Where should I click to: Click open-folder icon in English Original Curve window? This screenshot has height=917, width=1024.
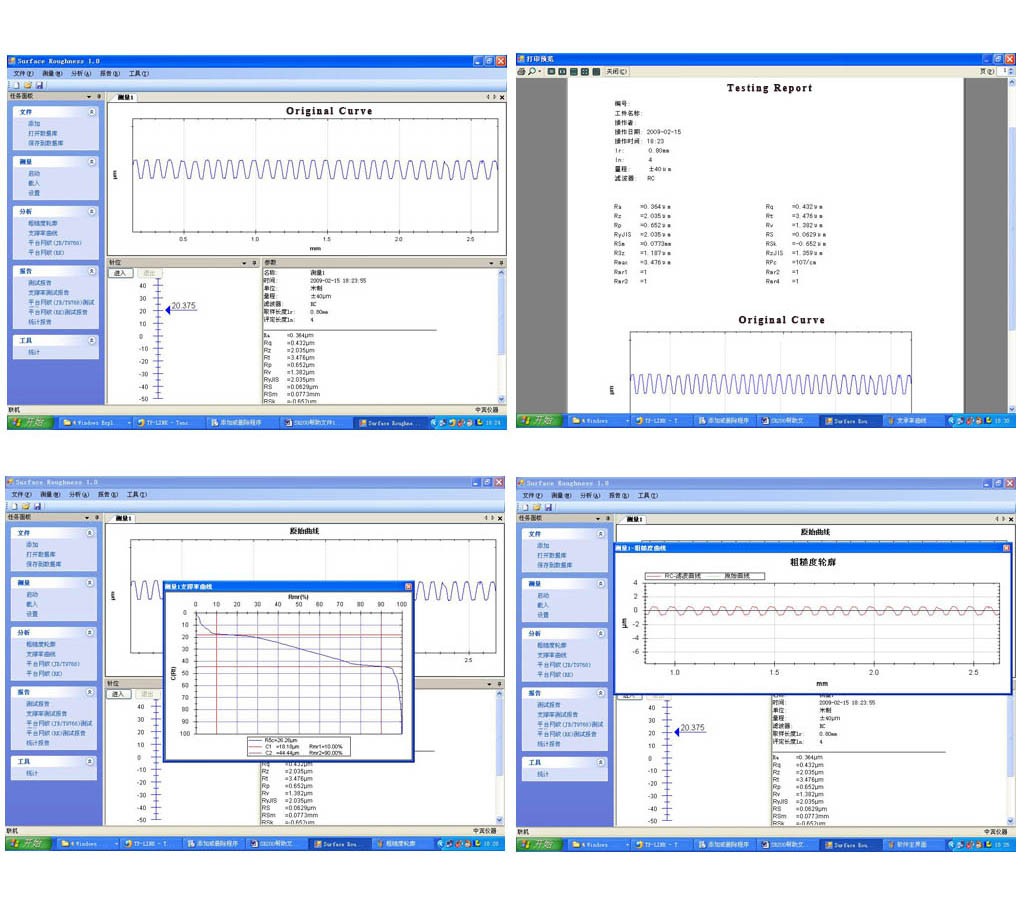tap(28, 86)
